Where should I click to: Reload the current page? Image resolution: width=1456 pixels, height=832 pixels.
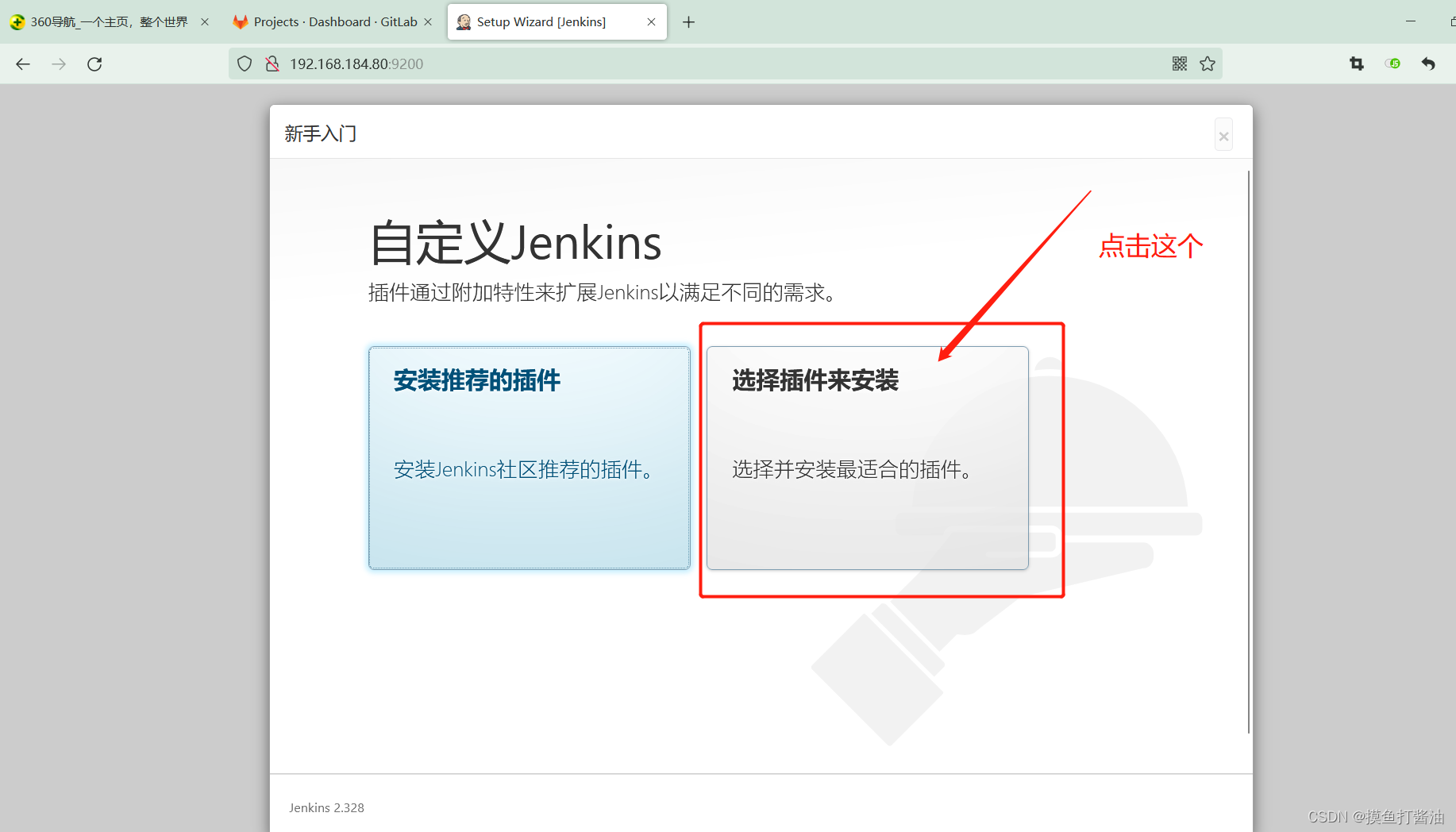tap(94, 64)
